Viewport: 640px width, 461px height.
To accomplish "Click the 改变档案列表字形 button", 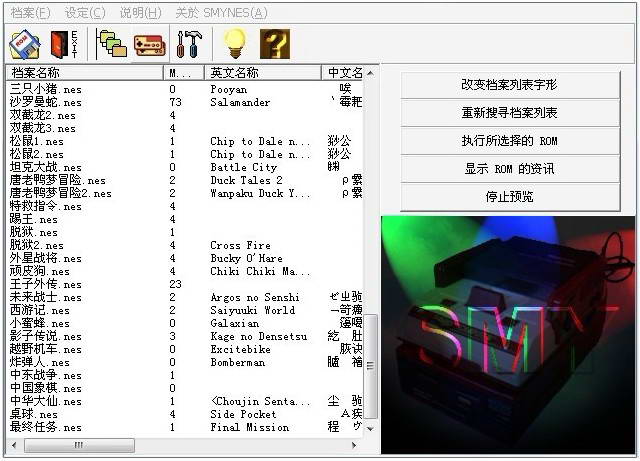I will coord(510,85).
